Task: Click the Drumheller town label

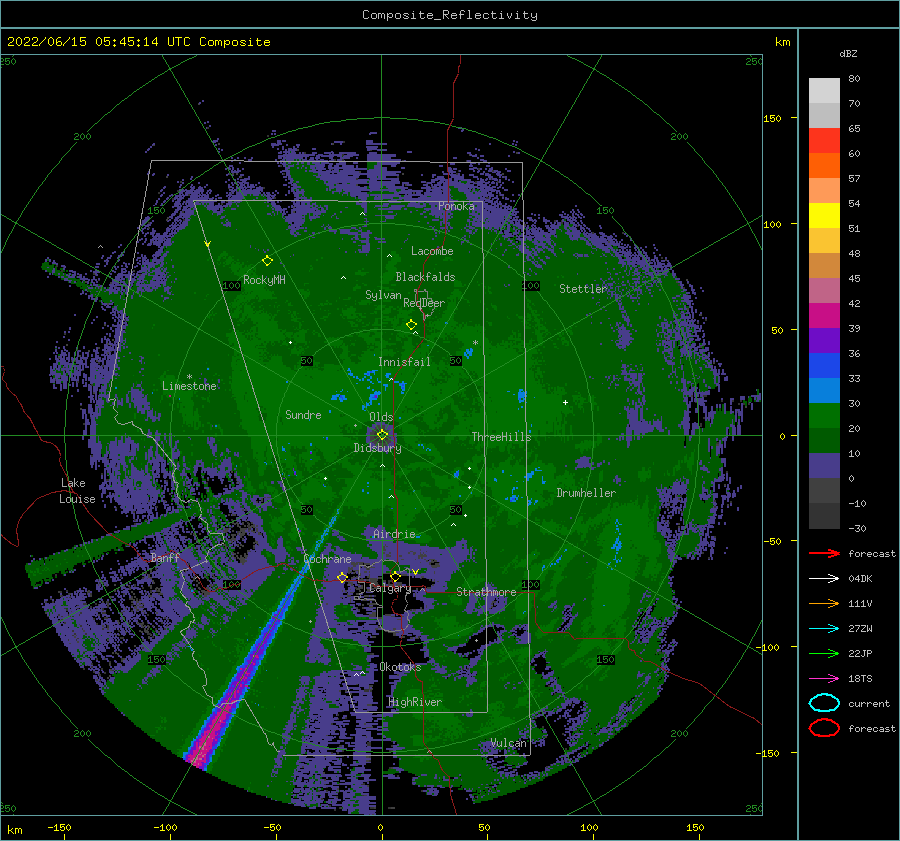Action: (x=586, y=493)
